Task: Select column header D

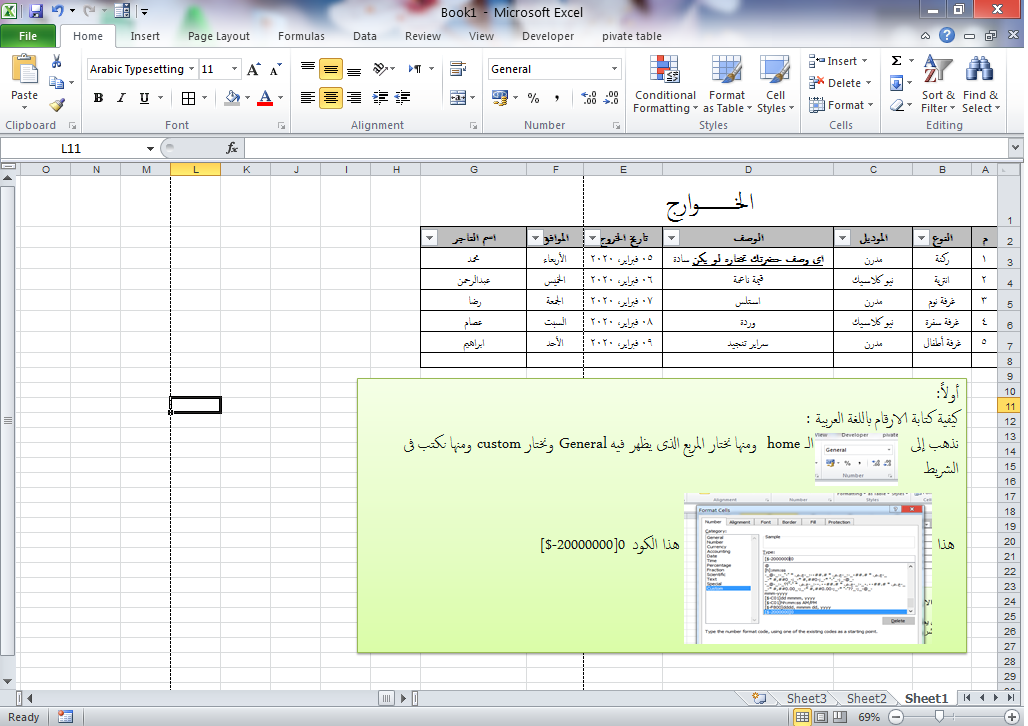Action: (x=748, y=169)
